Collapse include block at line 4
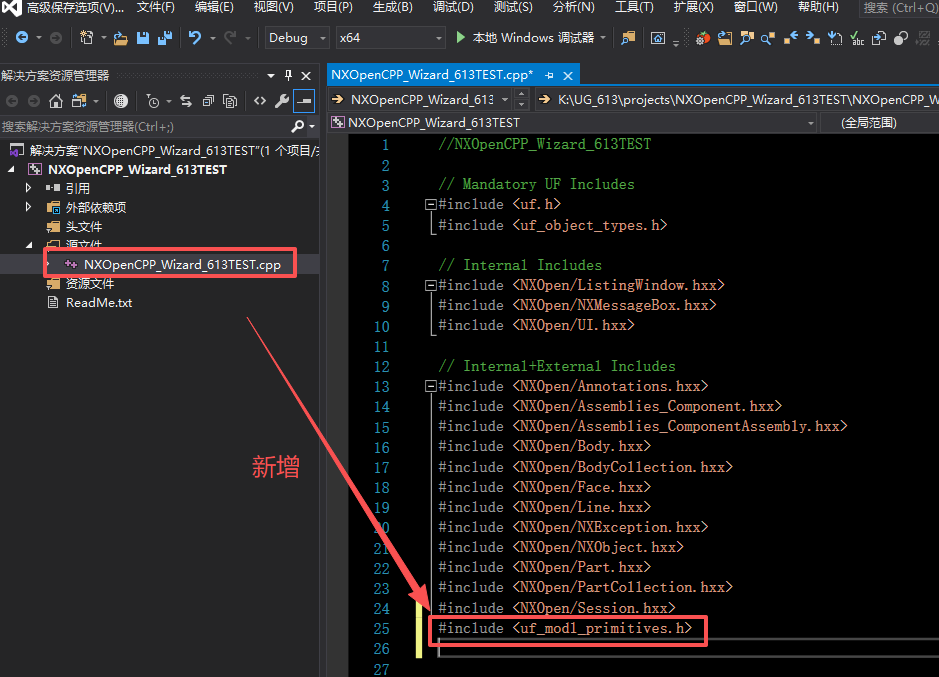Screen dimensions: 939x677 point(429,205)
